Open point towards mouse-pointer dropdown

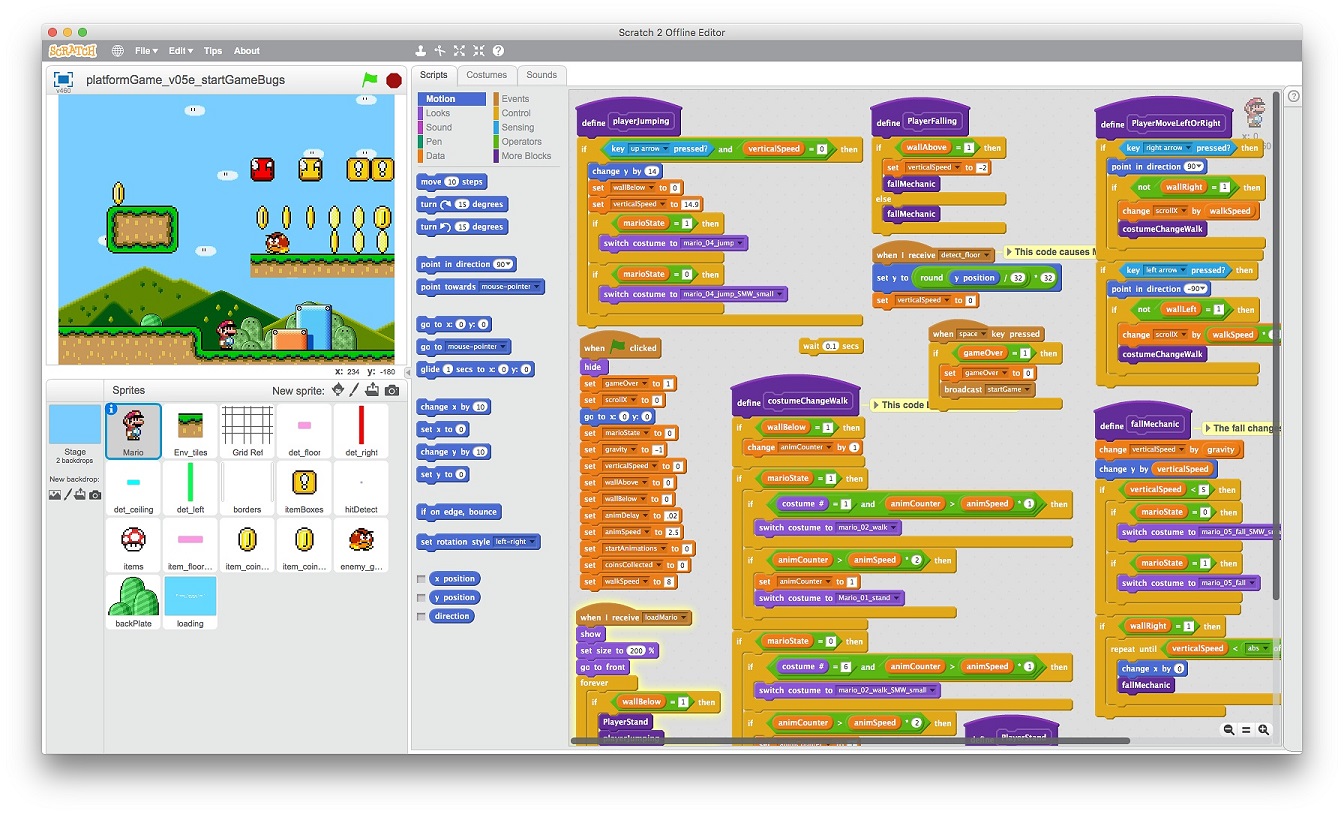(537, 287)
